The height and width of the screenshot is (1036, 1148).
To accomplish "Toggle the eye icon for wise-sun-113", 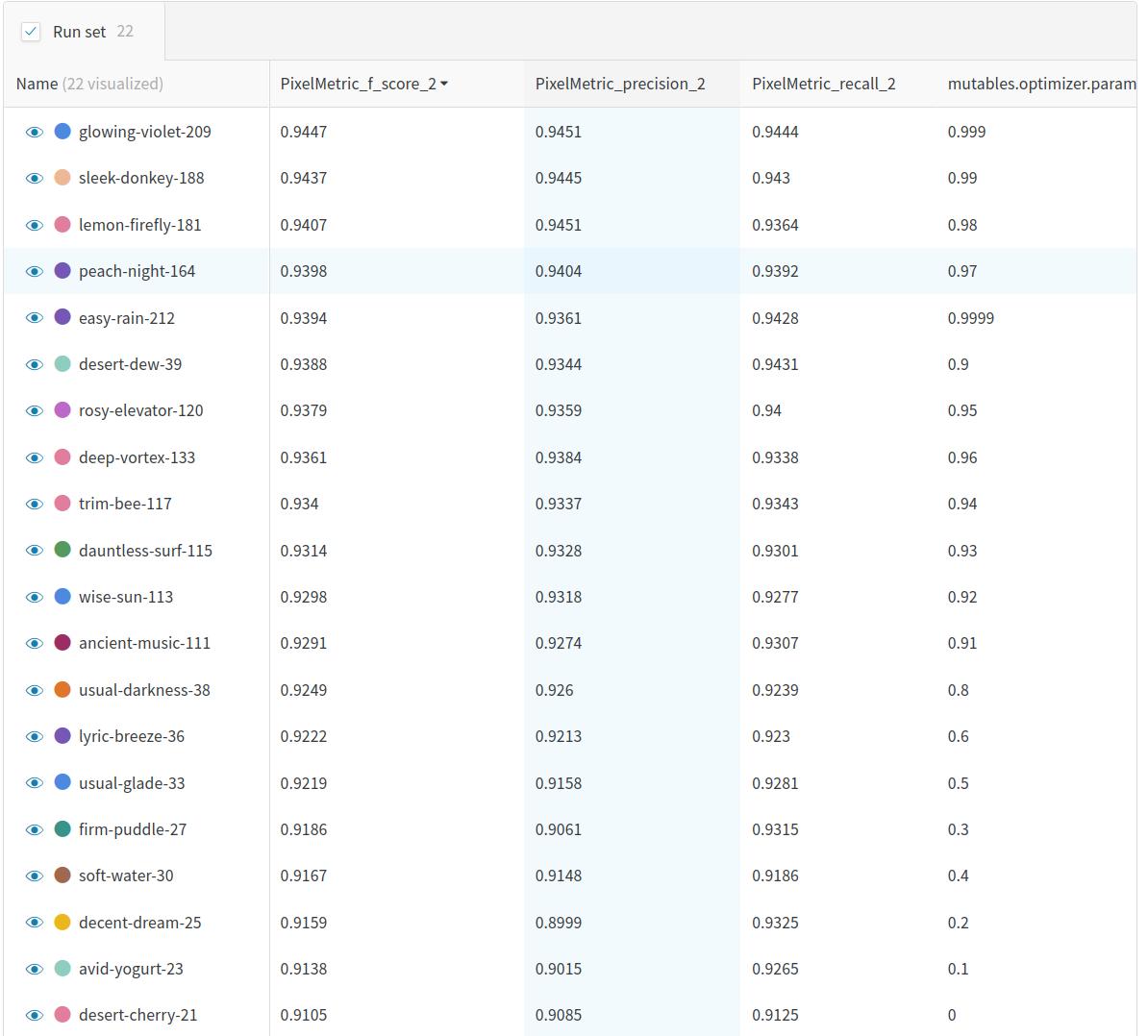I will [35, 597].
